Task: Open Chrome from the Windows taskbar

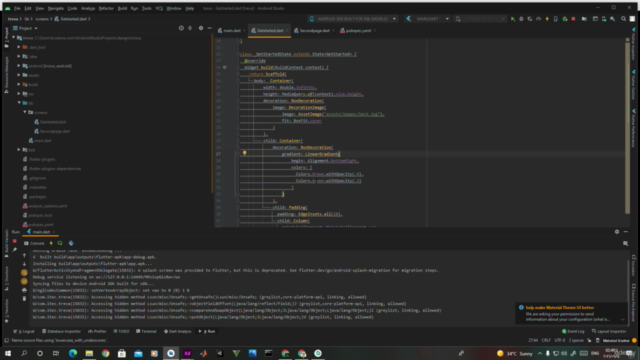Action: pos(106,353)
